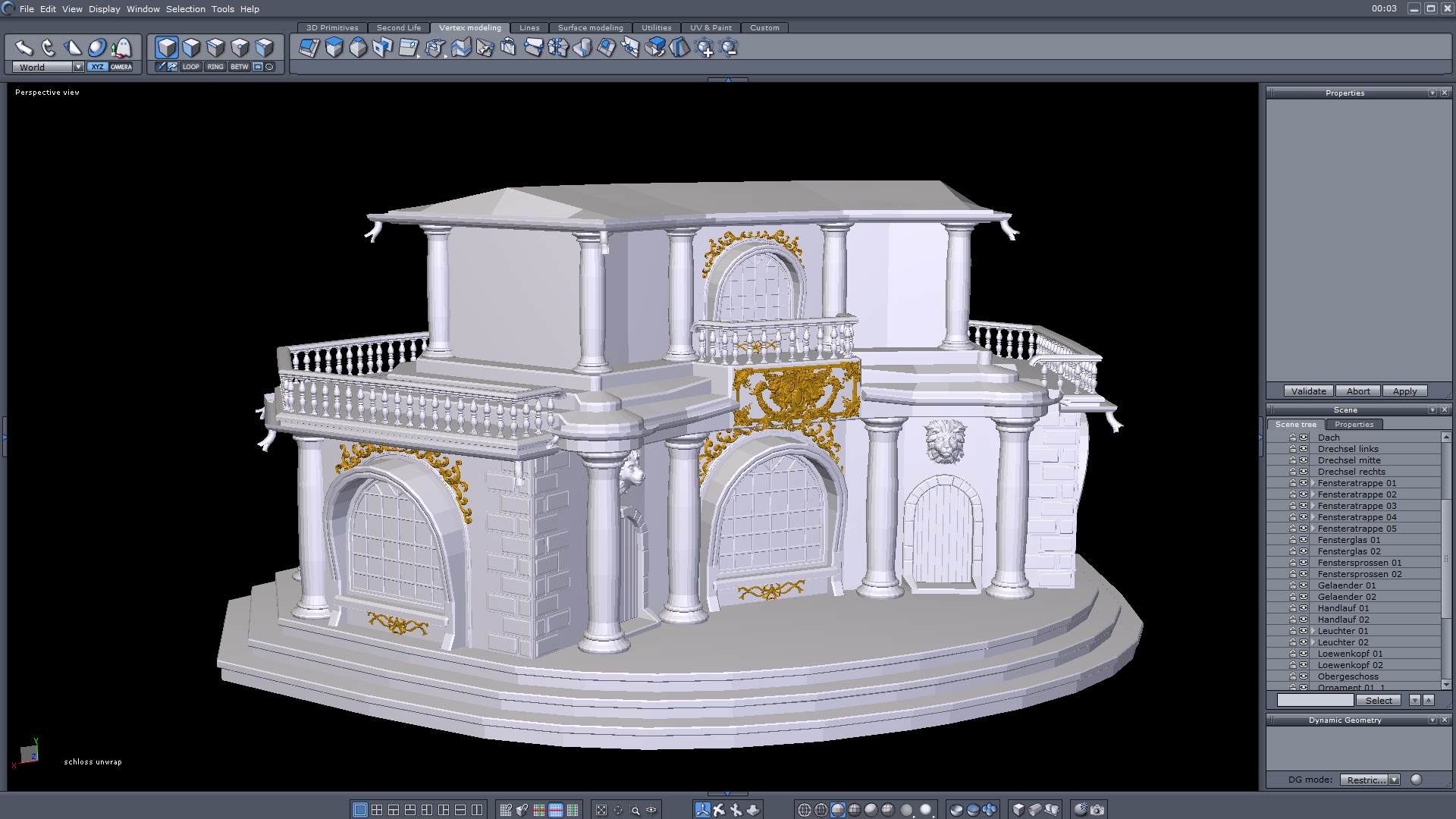Click the scene search input field
Viewport: 1456px width, 819px height.
1315,701
